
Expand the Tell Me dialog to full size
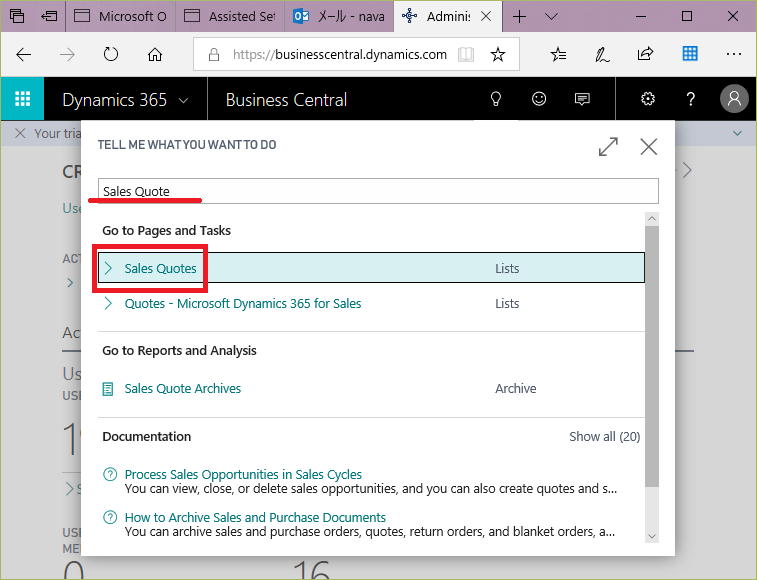pyautogui.click(x=608, y=147)
